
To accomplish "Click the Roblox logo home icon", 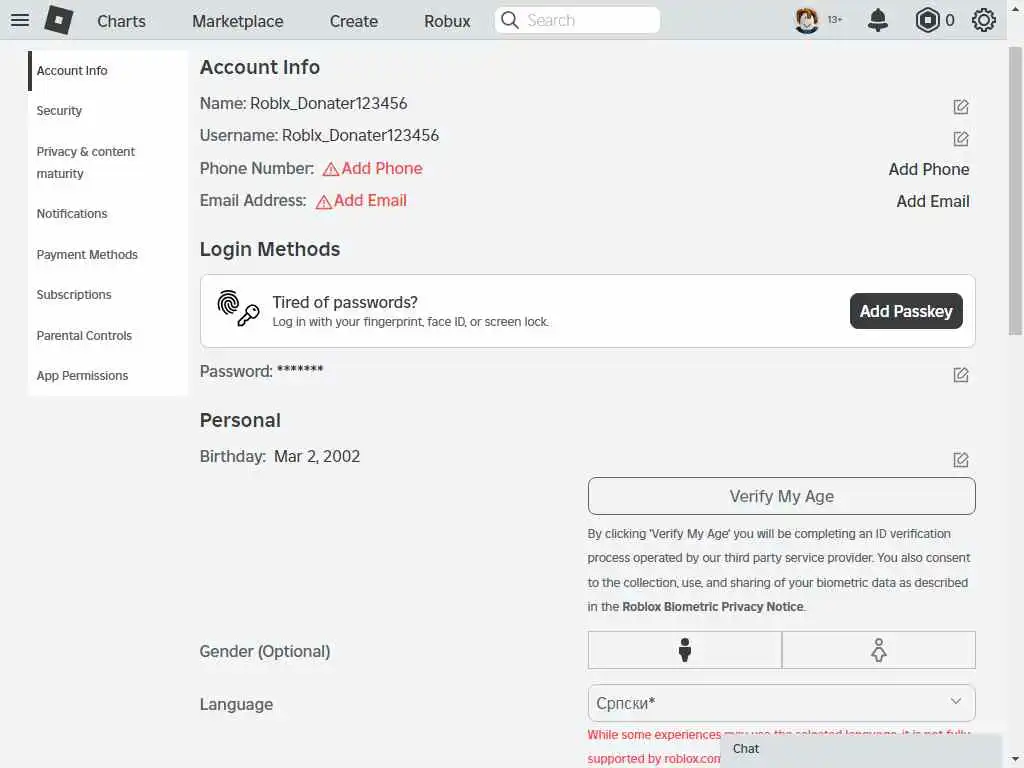I will pyautogui.click(x=59, y=20).
